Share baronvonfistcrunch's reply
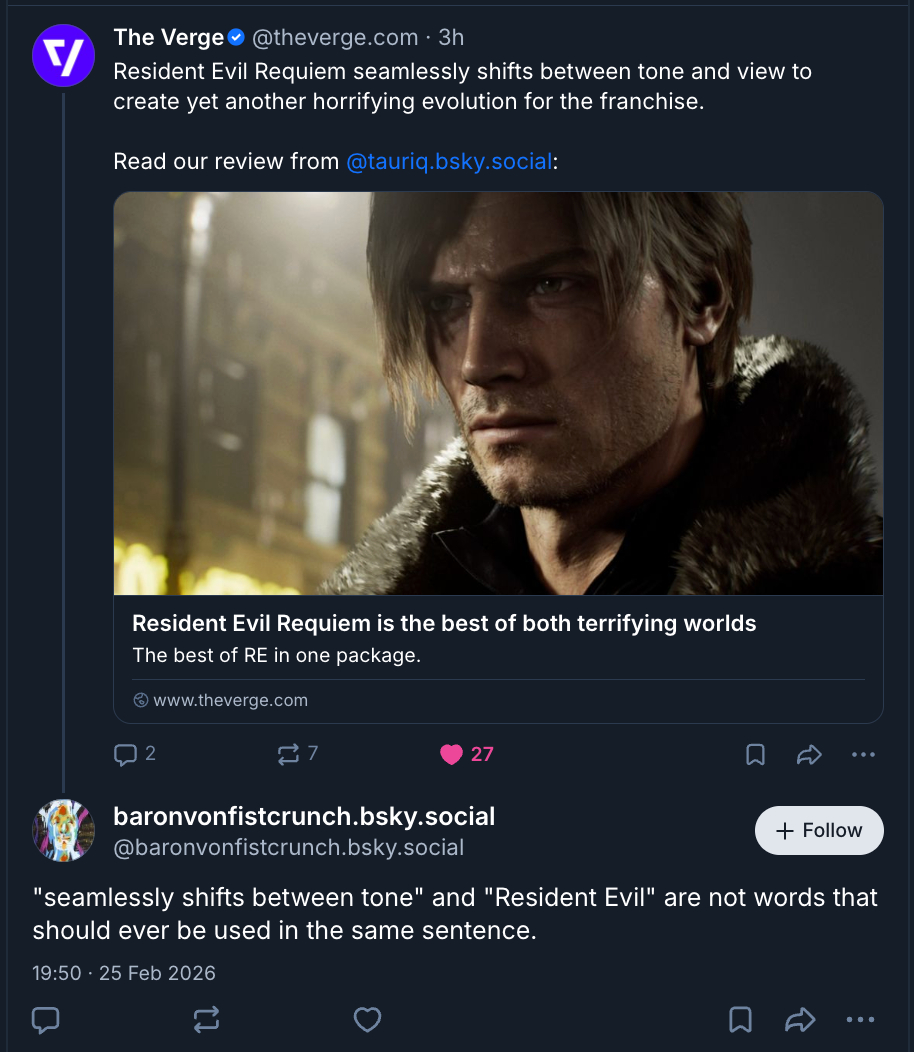The width and height of the screenshot is (914, 1052). pyautogui.click(x=800, y=1019)
